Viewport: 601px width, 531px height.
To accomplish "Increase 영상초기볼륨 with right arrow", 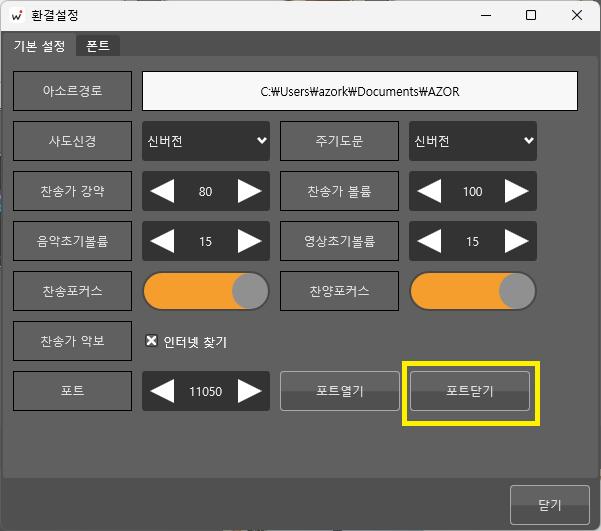I will click(516, 241).
